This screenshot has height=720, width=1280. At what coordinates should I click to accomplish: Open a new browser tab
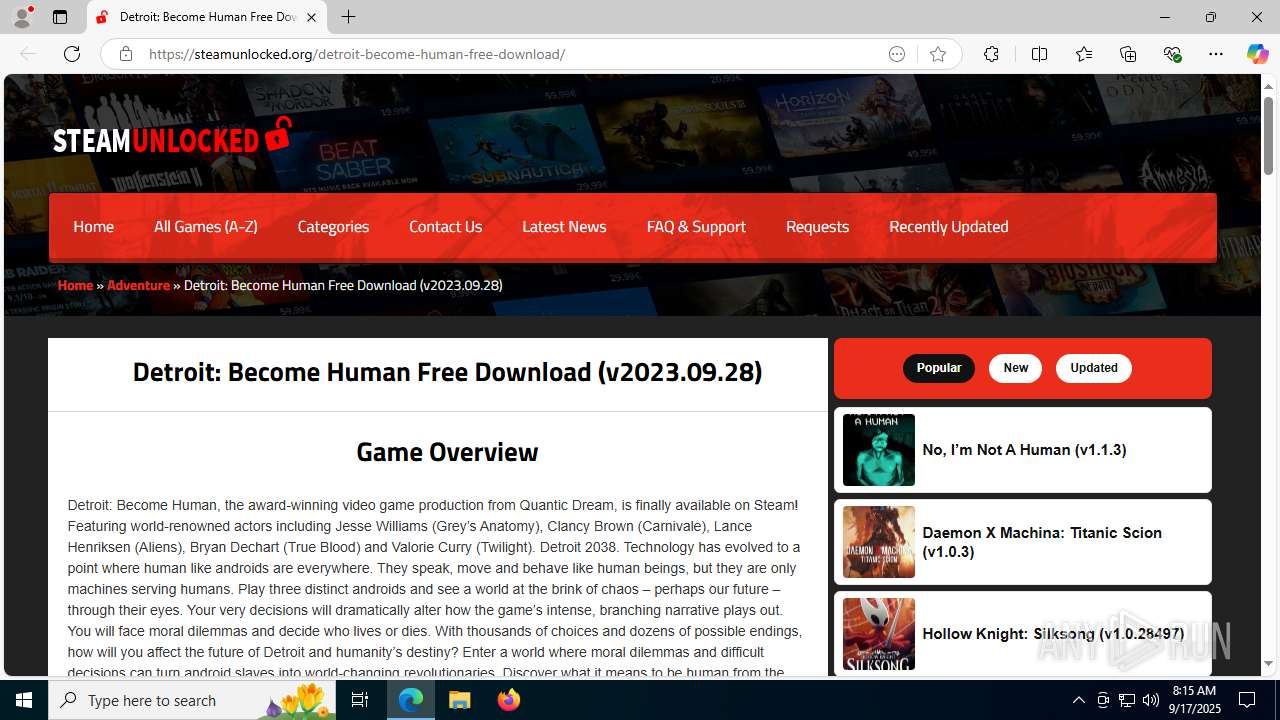tap(348, 17)
